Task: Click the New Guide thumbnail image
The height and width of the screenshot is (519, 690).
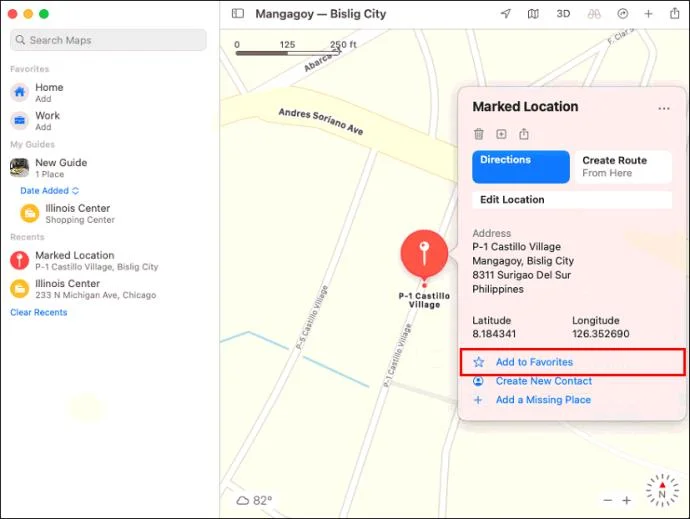Action: (19, 168)
